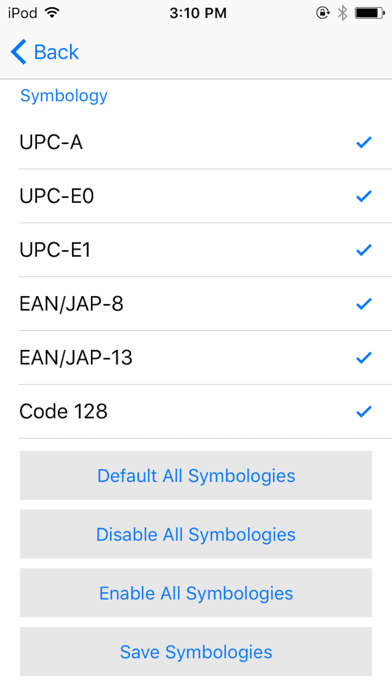
Task: Toggle the Code 128 checkmark
Action: [x=364, y=412]
